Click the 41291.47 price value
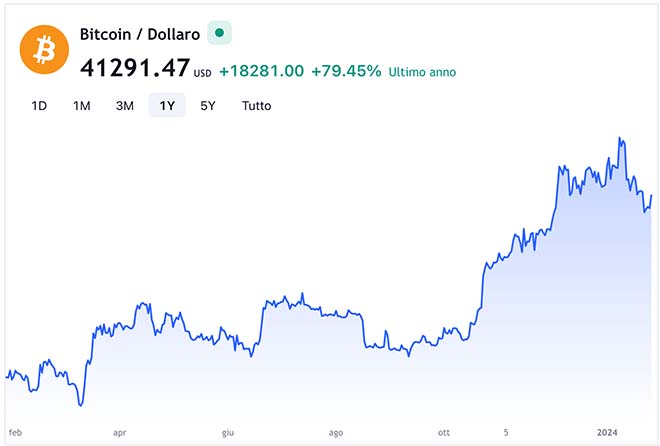 point(135,69)
